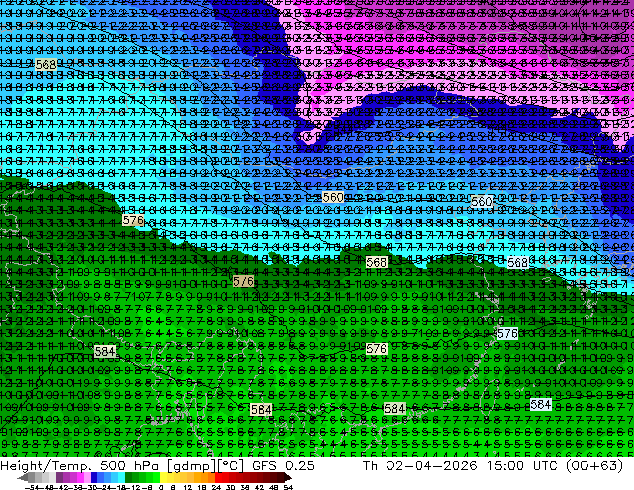
Task: Click the cream-colored 560 contour label
Action: (x=333, y=197)
